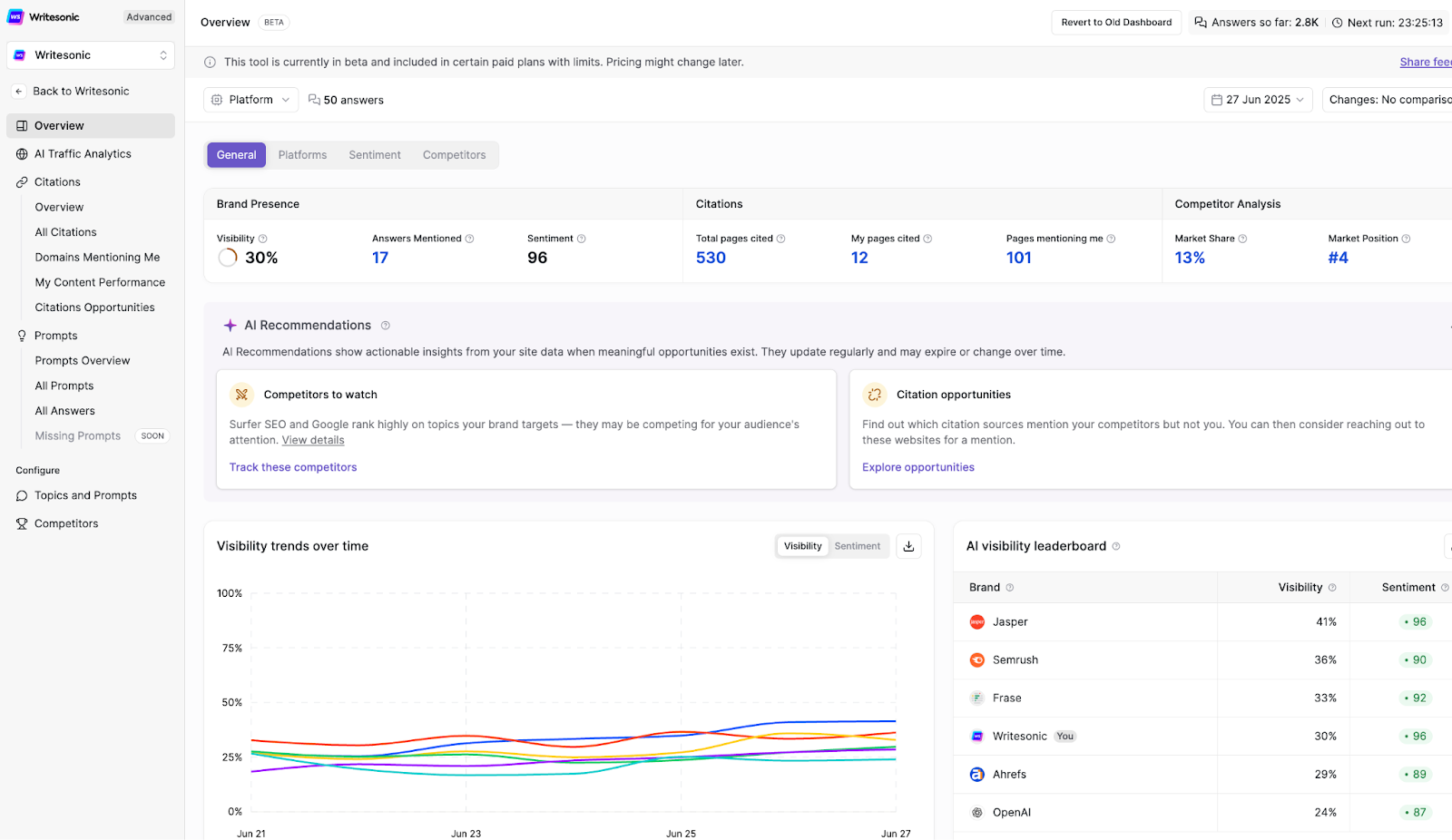The image size is (1452, 840).
Task: Click the AI visibility leaderboard info icon
Action: (1116, 546)
